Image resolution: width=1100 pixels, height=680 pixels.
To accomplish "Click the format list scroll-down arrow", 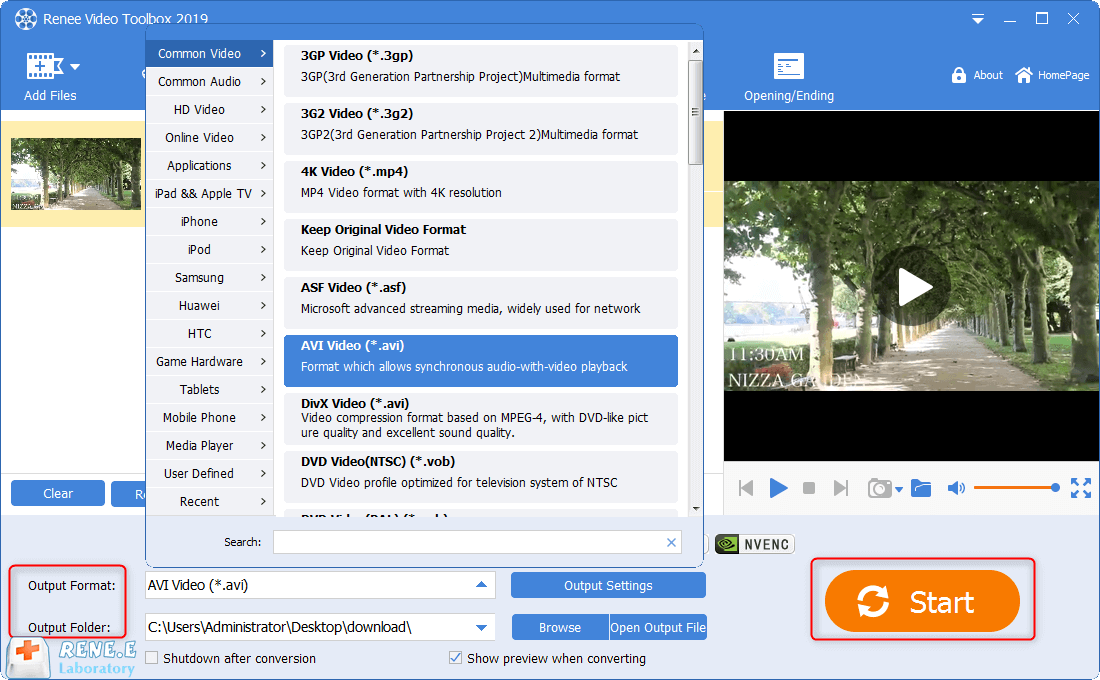I will click(x=696, y=508).
